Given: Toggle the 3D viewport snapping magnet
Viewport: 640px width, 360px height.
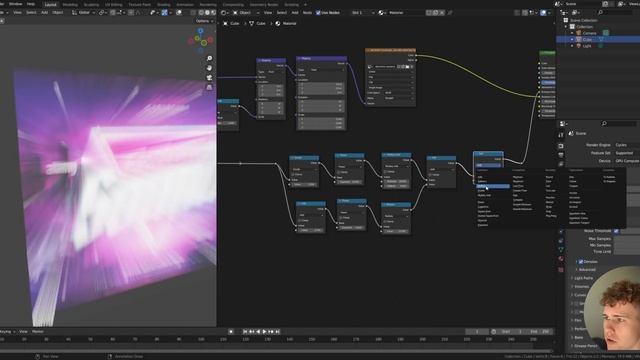Looking at the screenshot, I should tap(113, 13).
